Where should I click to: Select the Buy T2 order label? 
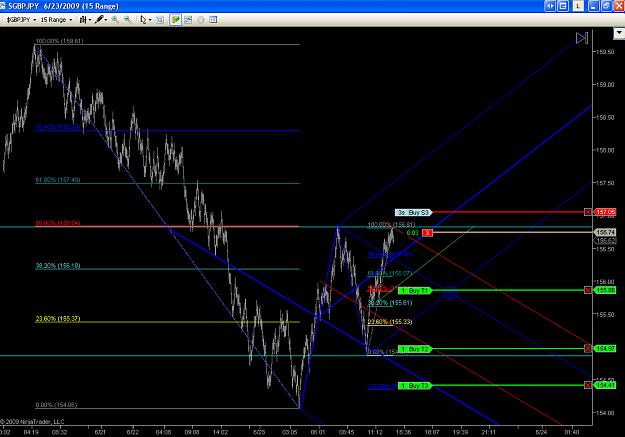pos(415,349)
